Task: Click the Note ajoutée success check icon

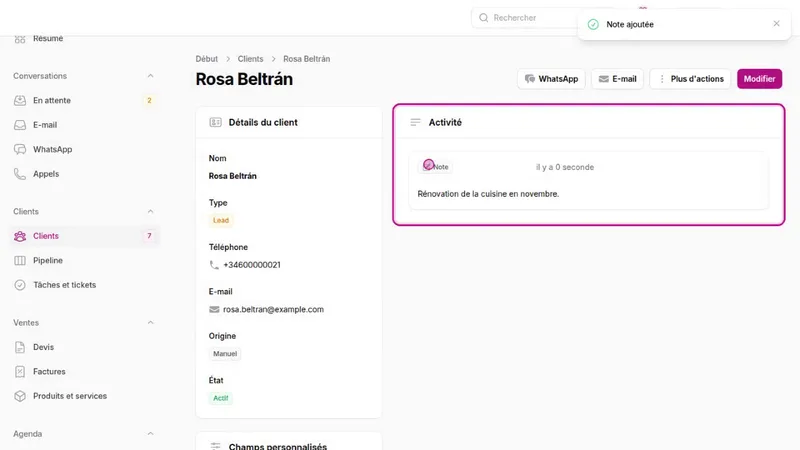Action: [x=593, y=24]
